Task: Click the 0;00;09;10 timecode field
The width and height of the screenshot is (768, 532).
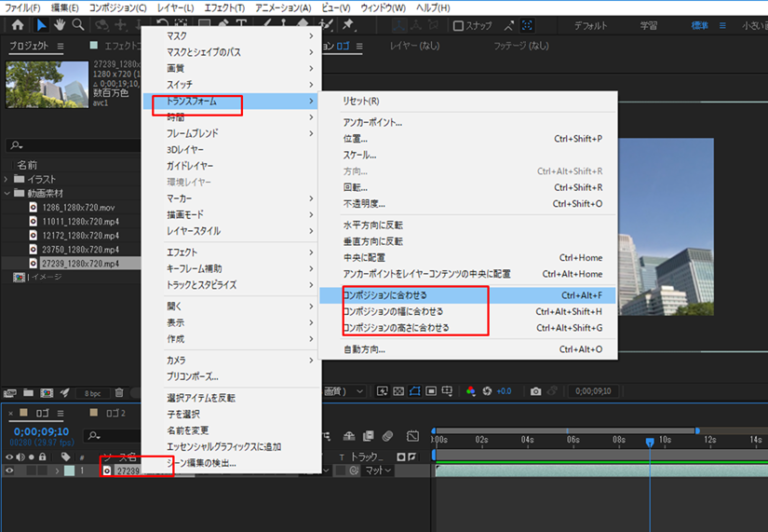Action: (x=33, y=433)
